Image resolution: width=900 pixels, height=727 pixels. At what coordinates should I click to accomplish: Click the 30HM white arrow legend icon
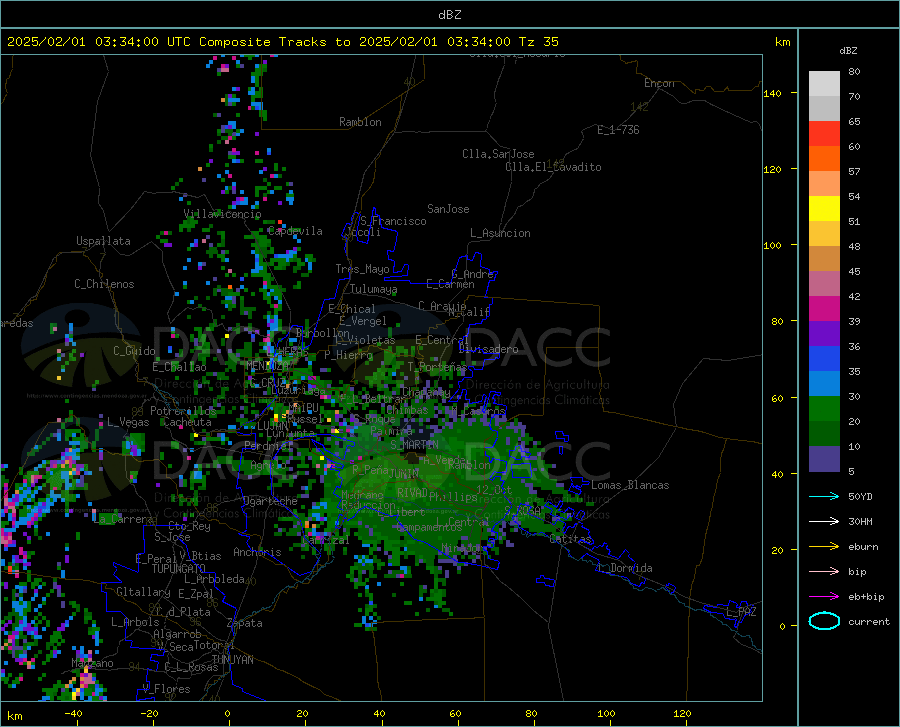click(x=824, y=522)
